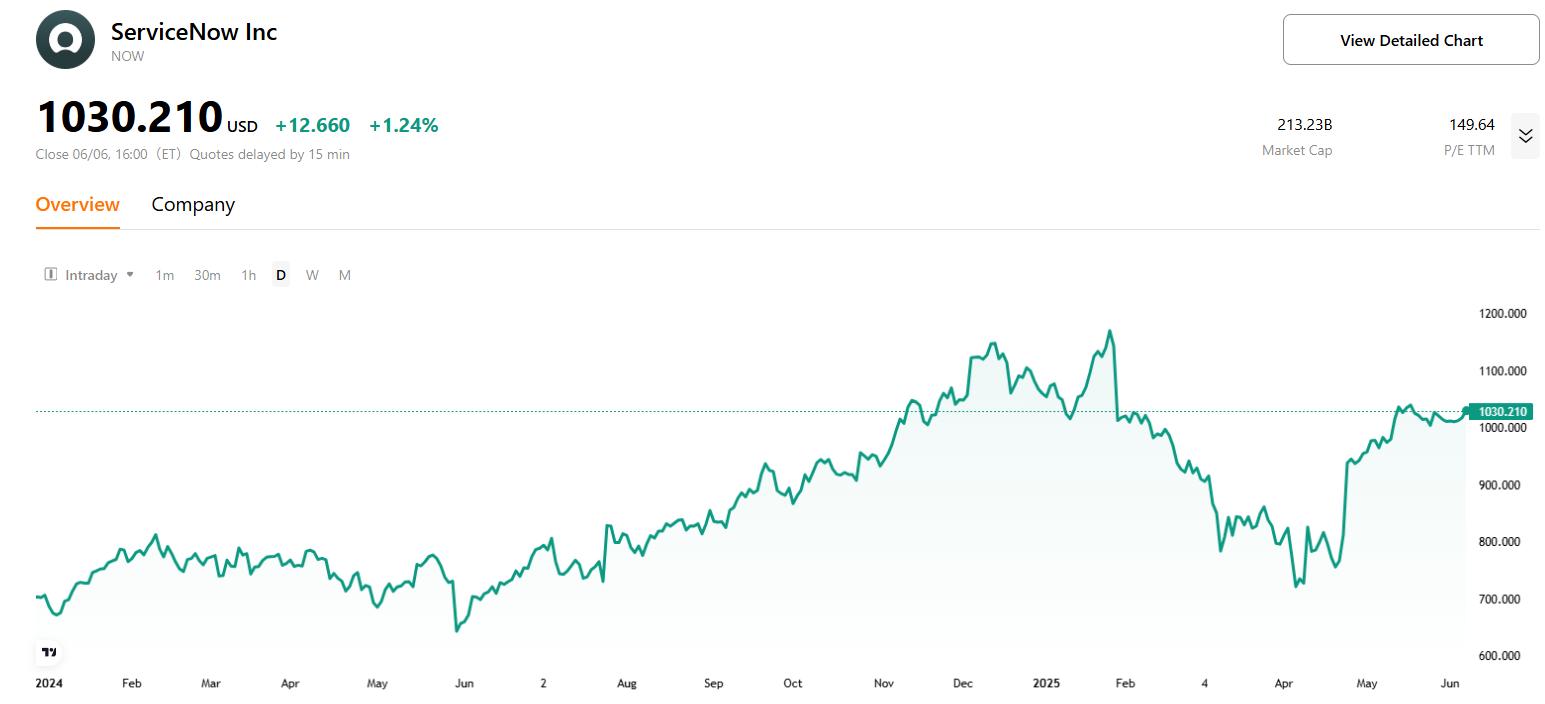Click the Market Cap value 213.23B

click(x=1304, y=125)
